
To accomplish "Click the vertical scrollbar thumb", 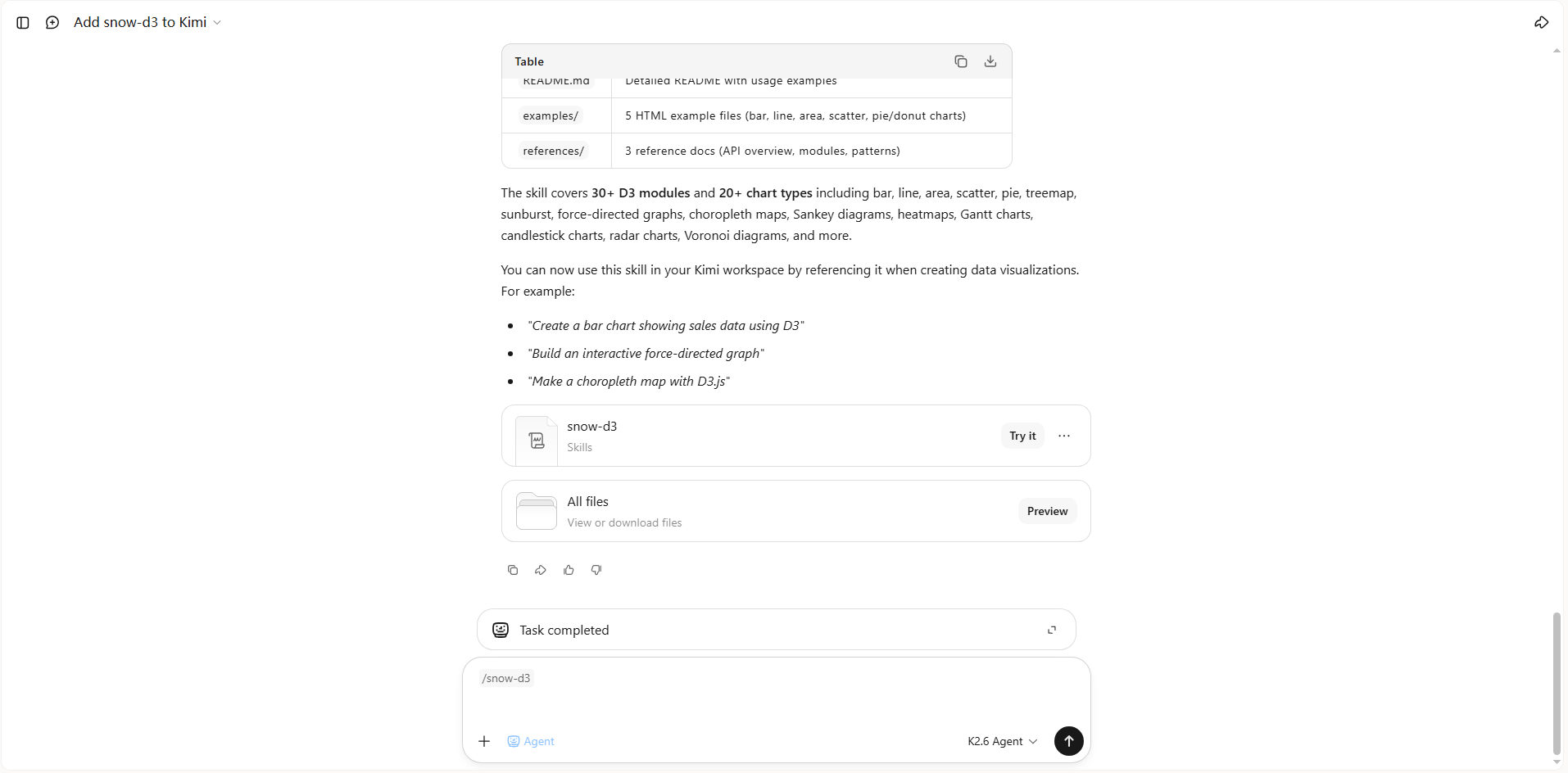I will (x=1557, y=684).
